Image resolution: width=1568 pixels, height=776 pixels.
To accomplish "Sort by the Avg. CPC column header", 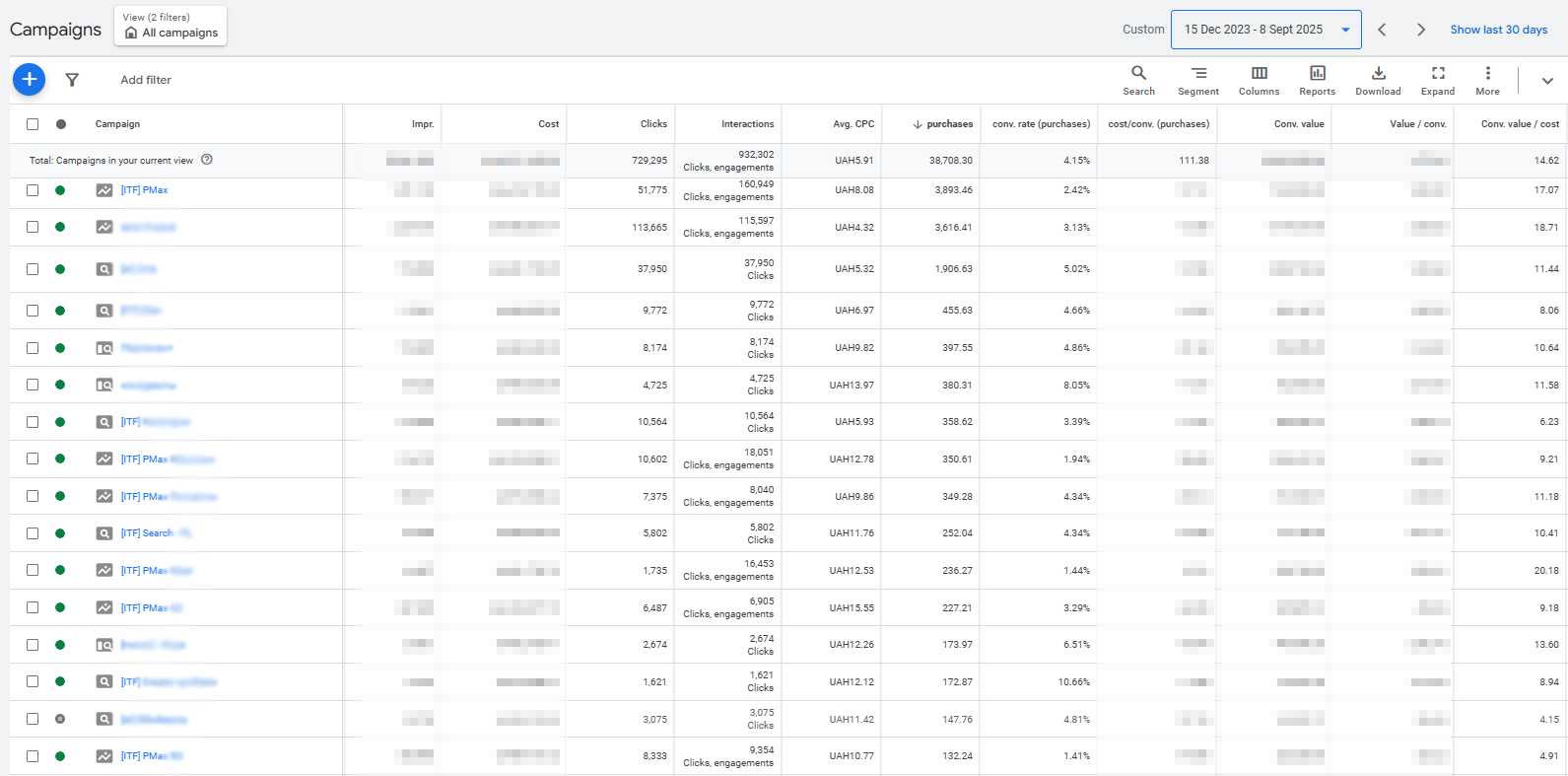I will coord(852,124).
